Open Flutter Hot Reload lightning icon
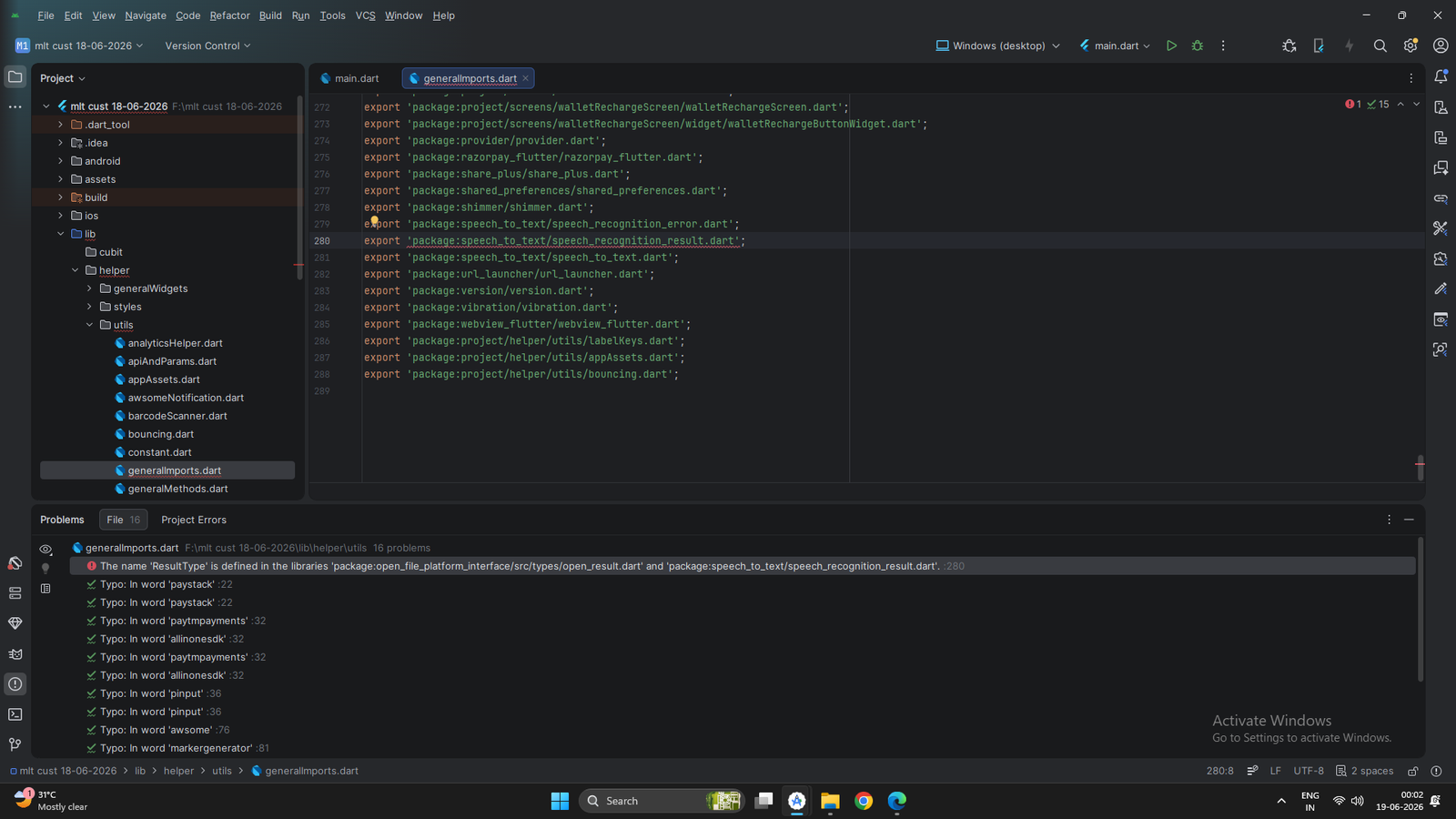The height and width of the screenshot is (819, 1456). (x=1349, y=45)
